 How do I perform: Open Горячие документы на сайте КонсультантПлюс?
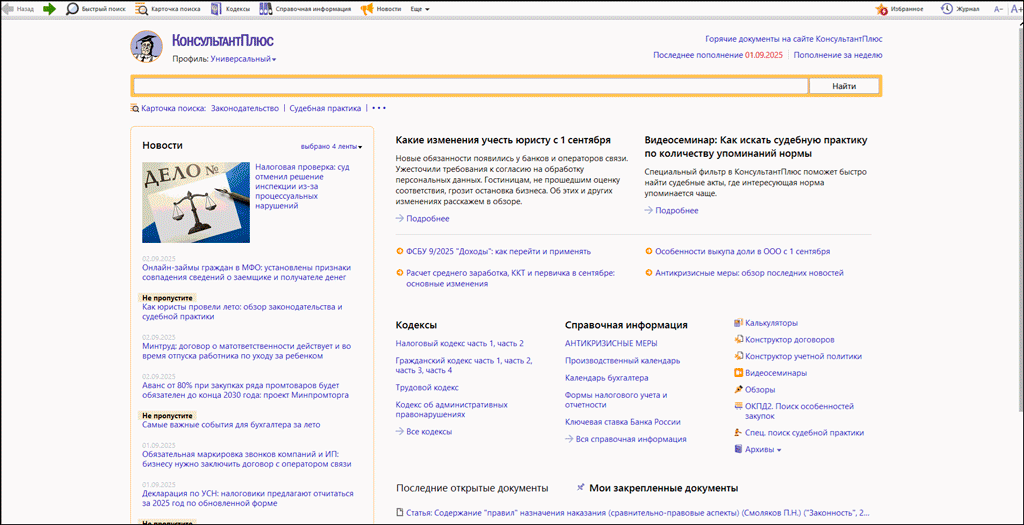click(793, 39)
